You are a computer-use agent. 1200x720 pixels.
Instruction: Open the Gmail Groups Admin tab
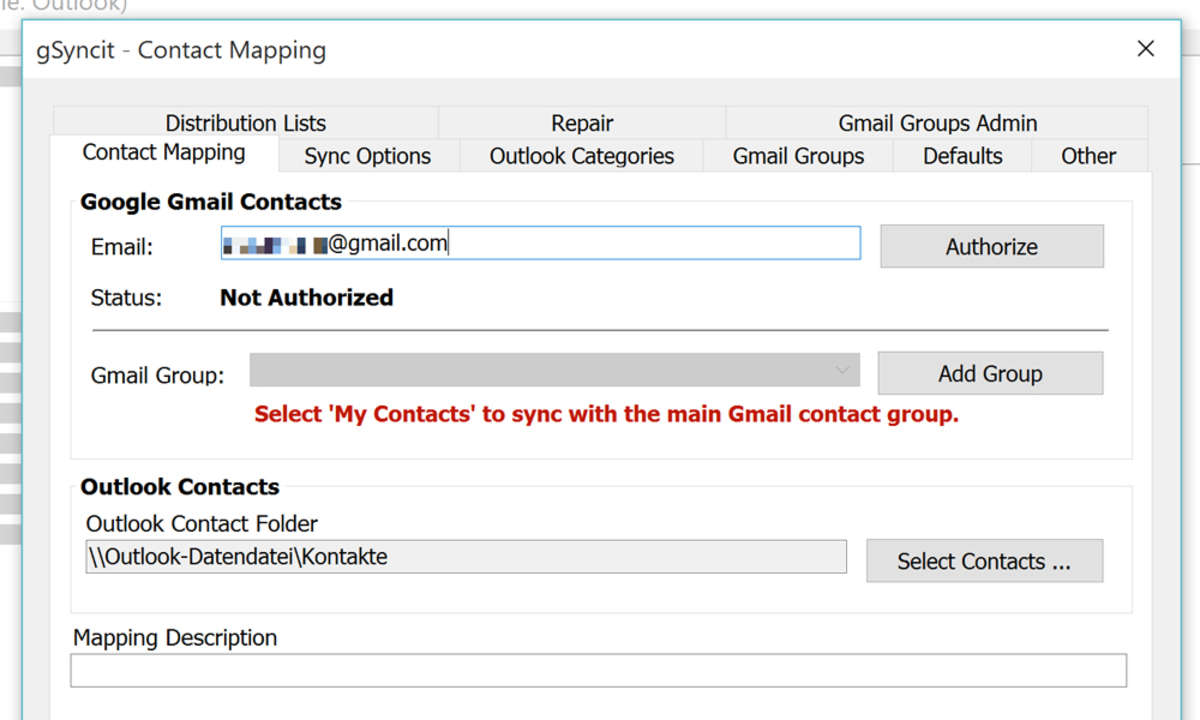937,123
